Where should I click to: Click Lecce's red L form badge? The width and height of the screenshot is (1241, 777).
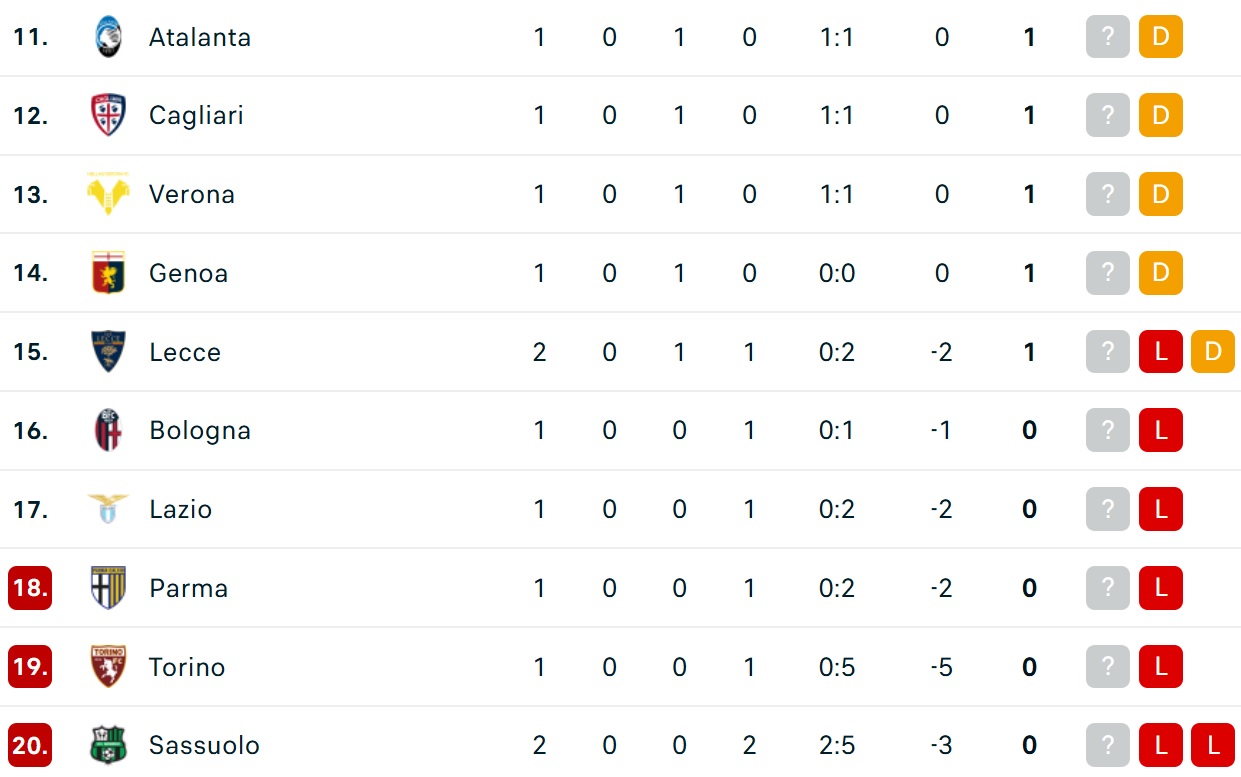pos(1161,352)
